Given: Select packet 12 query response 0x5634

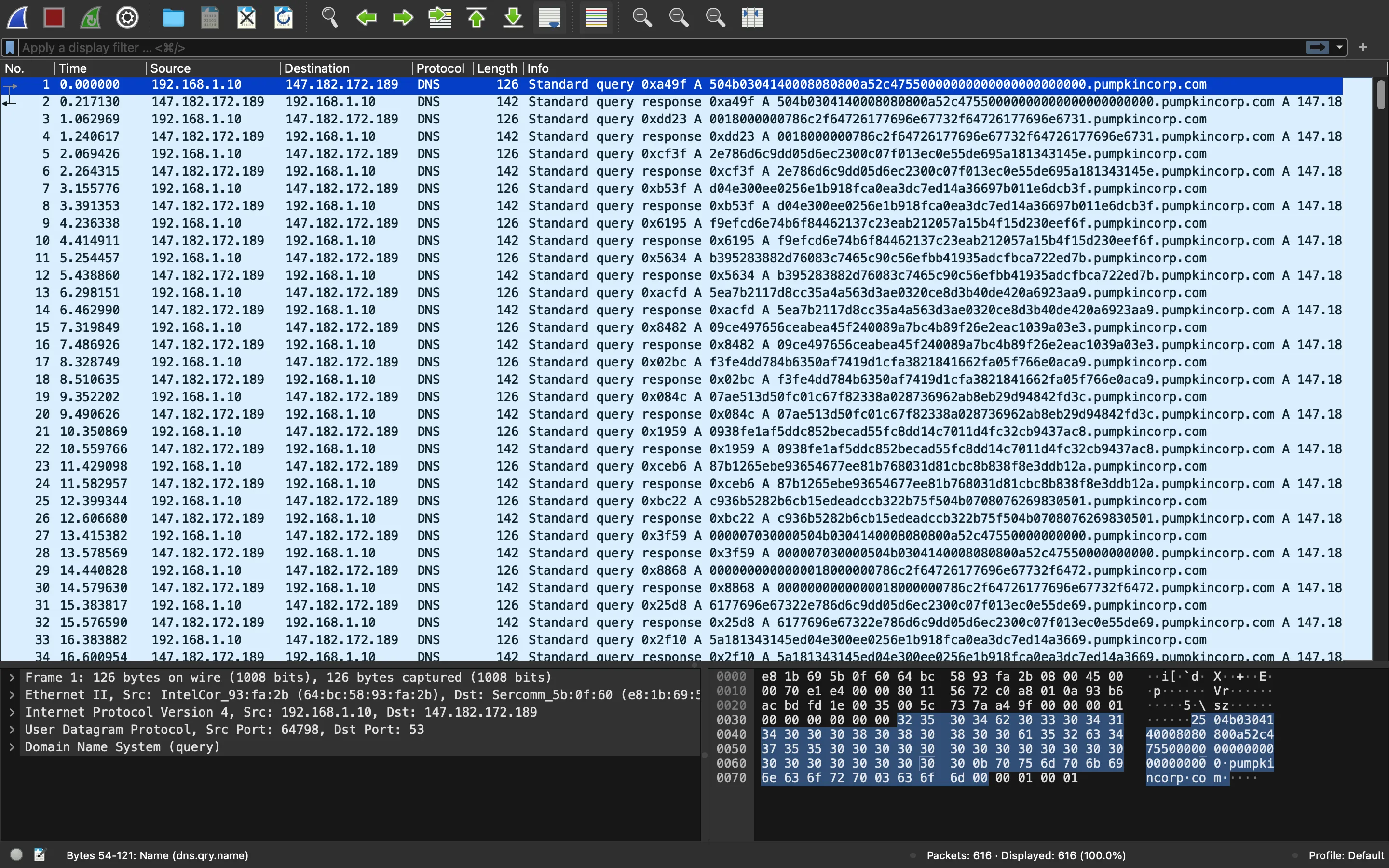Looking at the screenshot, I should click(x=671, y=275).
